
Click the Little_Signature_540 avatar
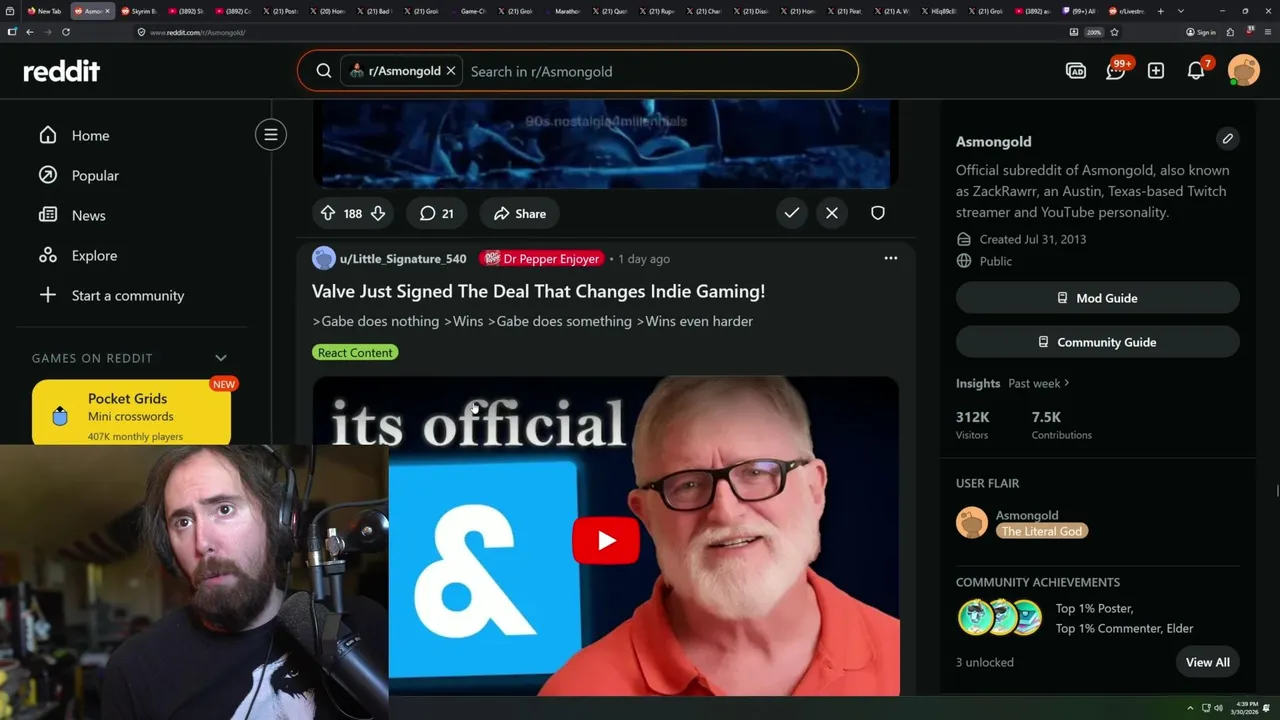(x=324, y=259)
